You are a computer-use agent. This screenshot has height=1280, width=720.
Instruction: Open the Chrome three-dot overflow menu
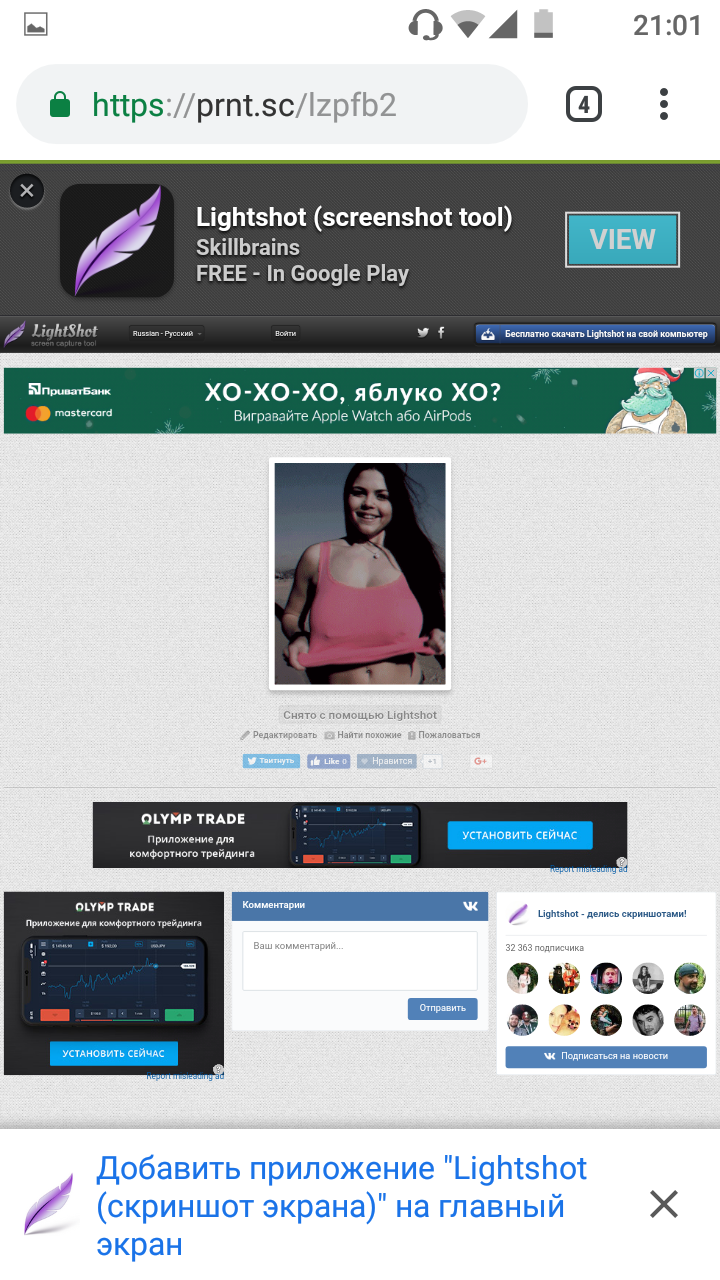tap(664, 104)
